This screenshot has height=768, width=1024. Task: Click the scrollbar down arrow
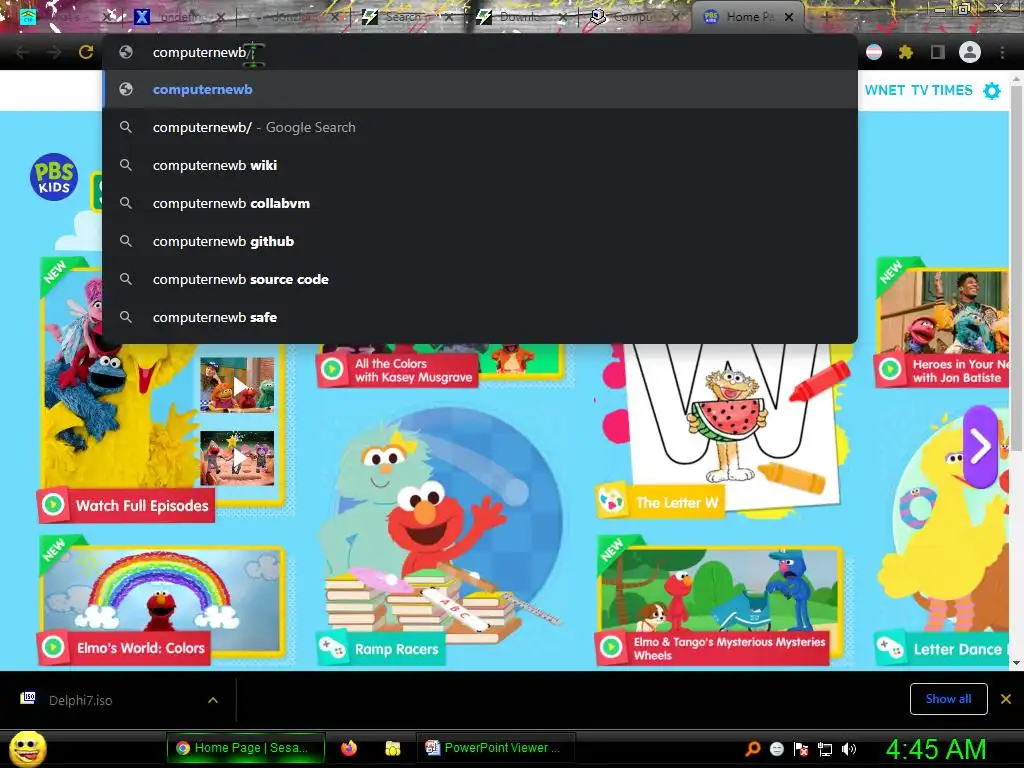tap(1016, 662)
